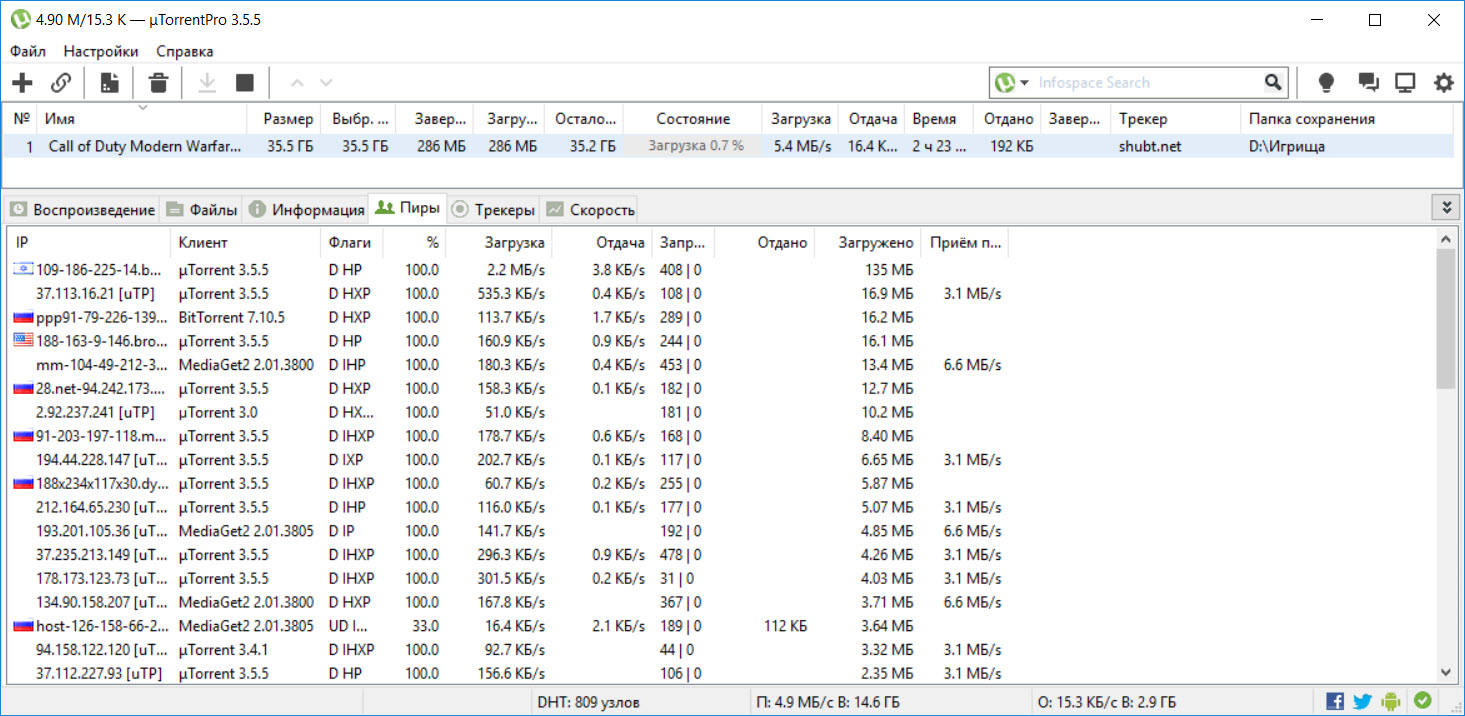Collapse the details pane with double-chevron button

[x=1445, y=207]
